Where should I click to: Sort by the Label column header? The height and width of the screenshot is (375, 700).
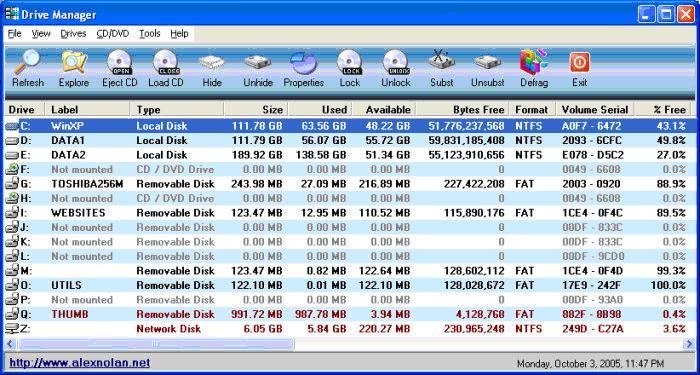88,109
